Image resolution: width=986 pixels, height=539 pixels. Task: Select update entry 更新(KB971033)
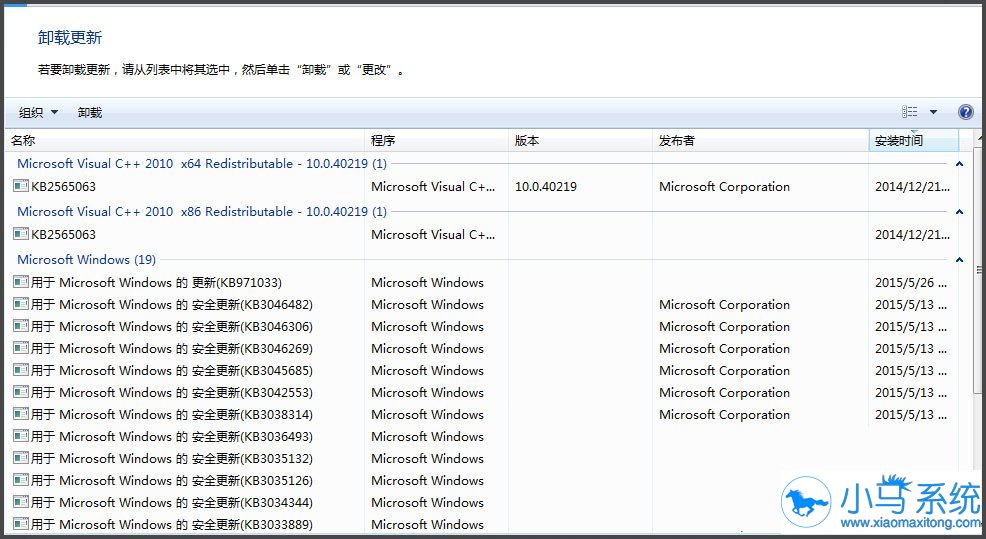(x=157, y=283)
